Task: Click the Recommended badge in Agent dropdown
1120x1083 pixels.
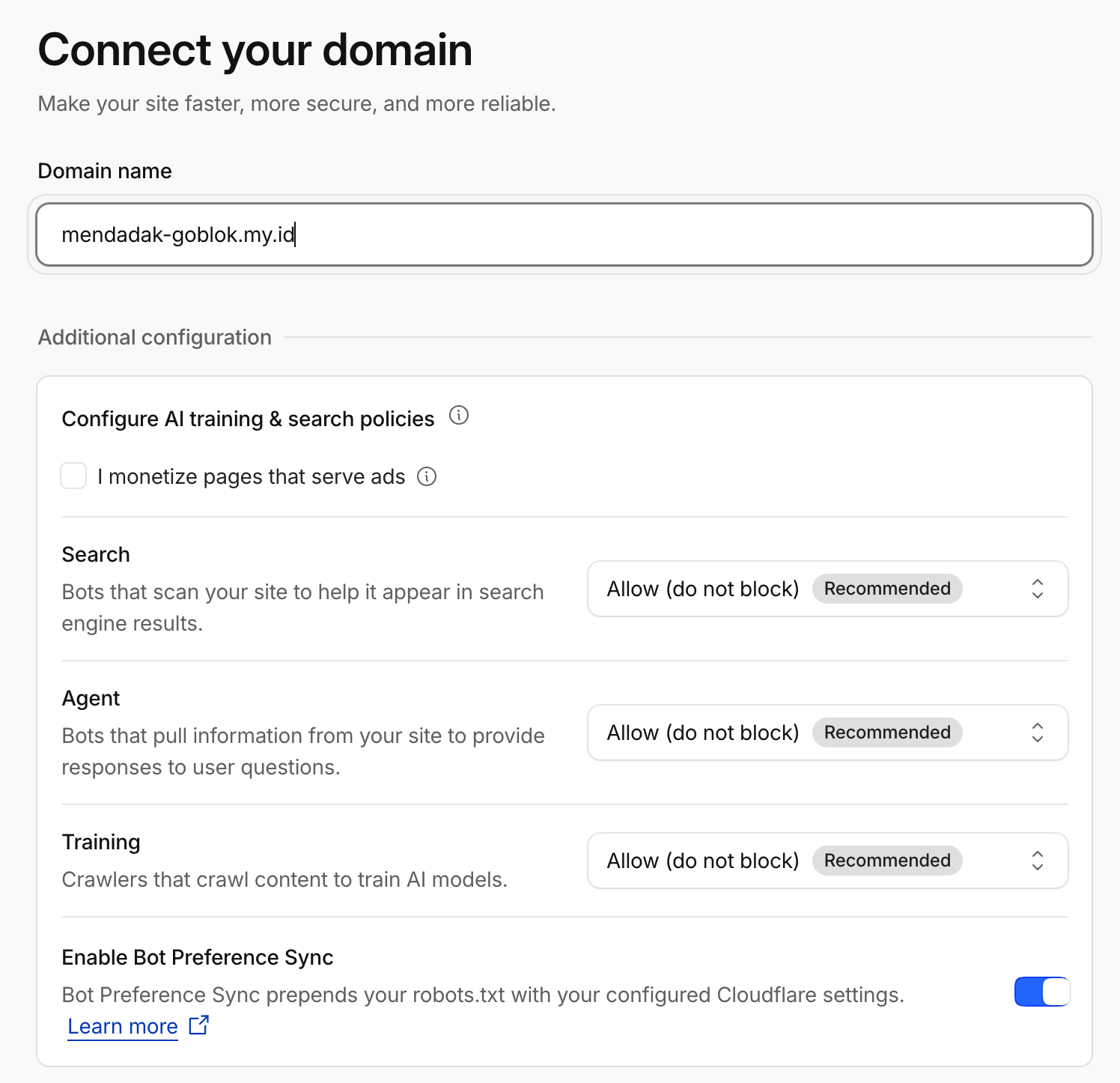Action: [x=887, y=732]
